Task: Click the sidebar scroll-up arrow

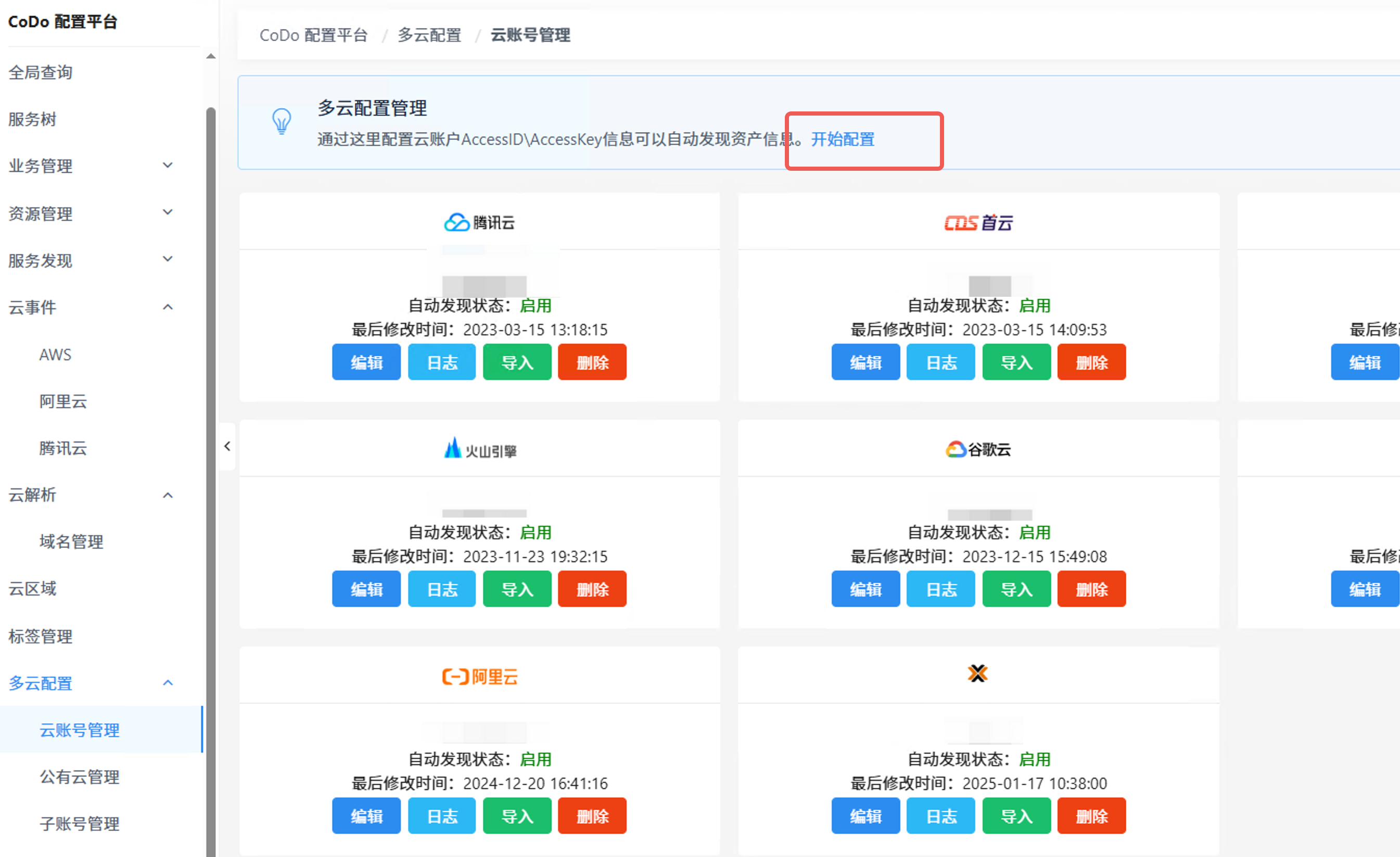Action: 211,56
